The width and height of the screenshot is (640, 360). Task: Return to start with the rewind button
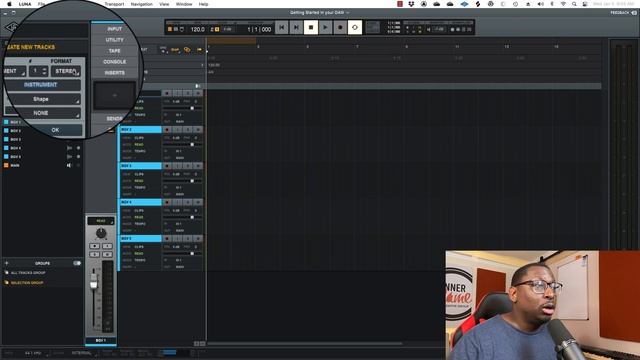[281, 27]
